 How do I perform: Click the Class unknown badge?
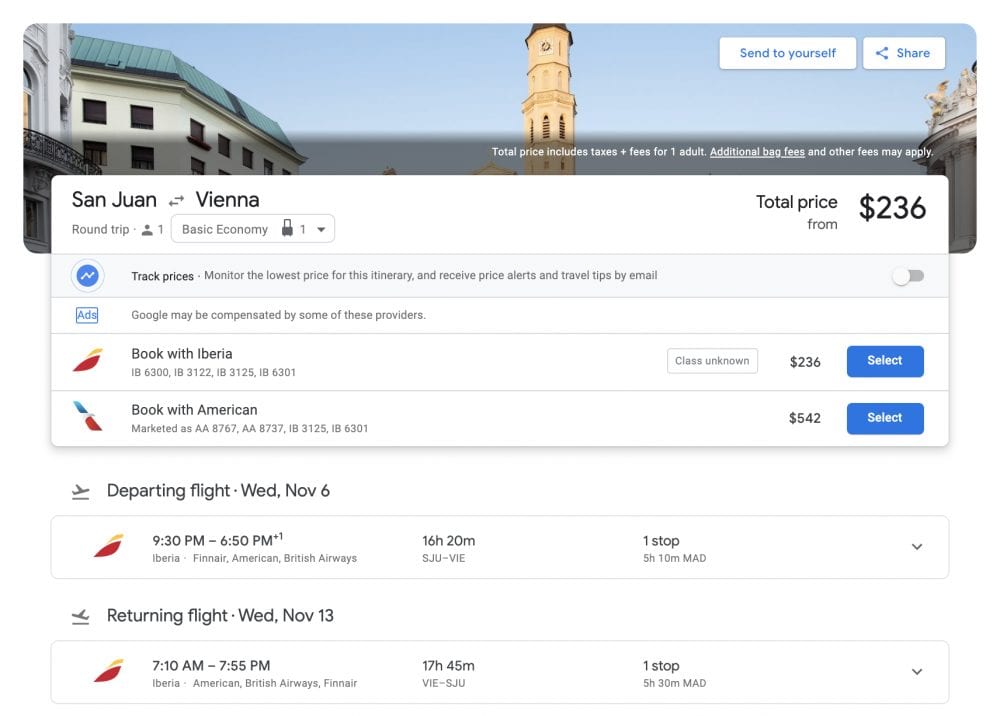[712, 361]
